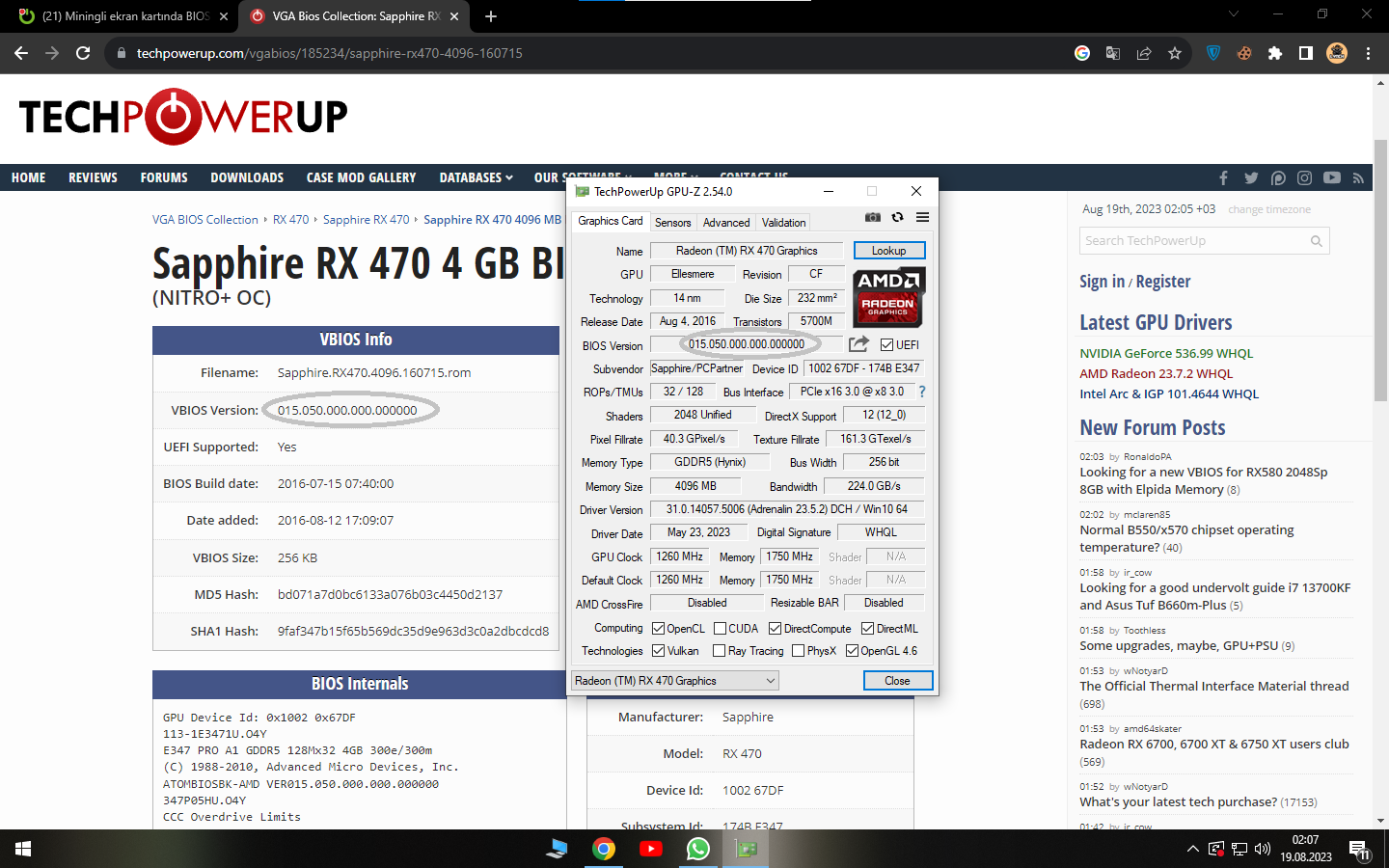Viewport: 1389px width, 868px height.
Task: Open the Chrome profile avatar
Action: tap(1337, 53)
